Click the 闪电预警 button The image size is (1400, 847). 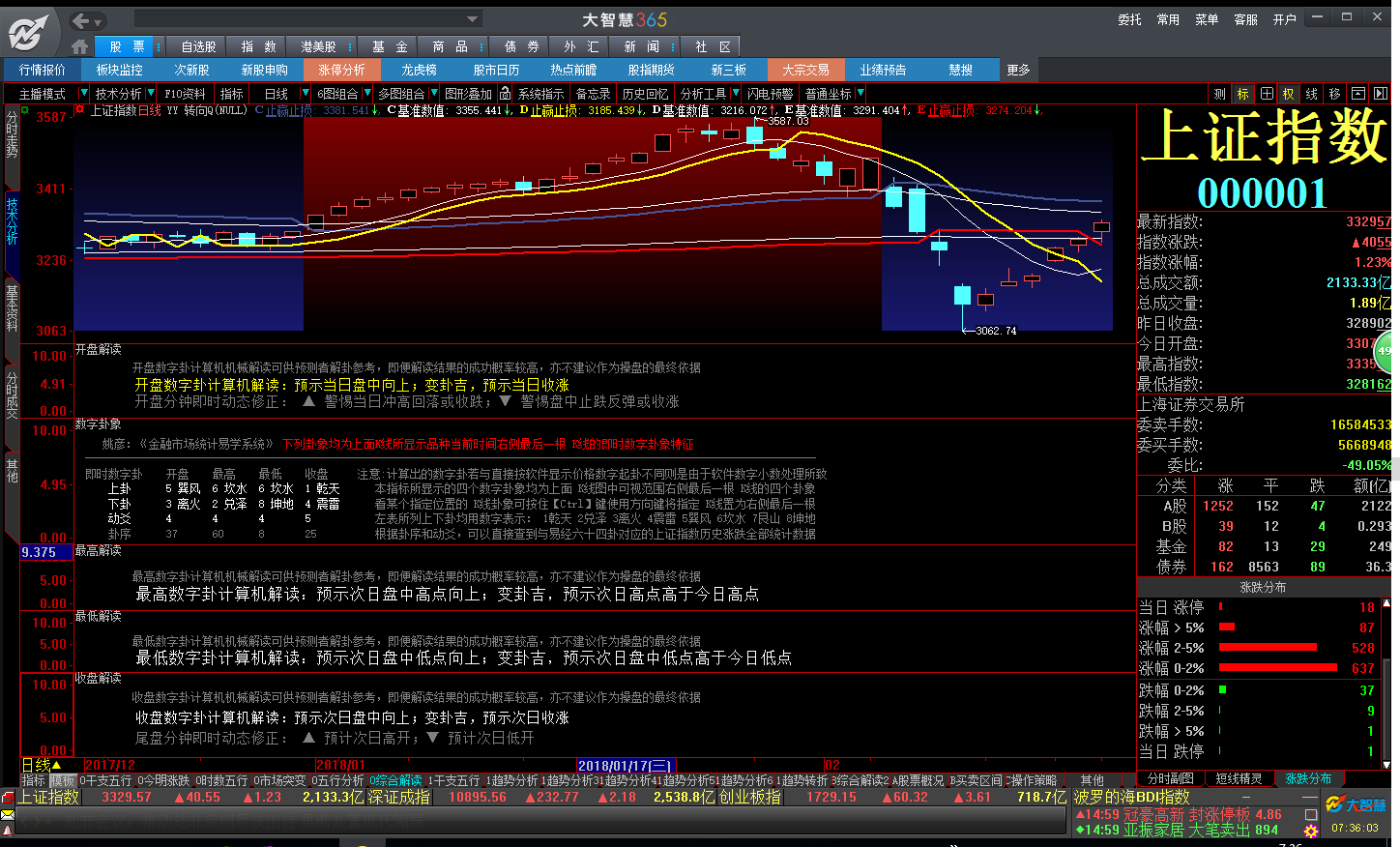(x=770, y=94)
